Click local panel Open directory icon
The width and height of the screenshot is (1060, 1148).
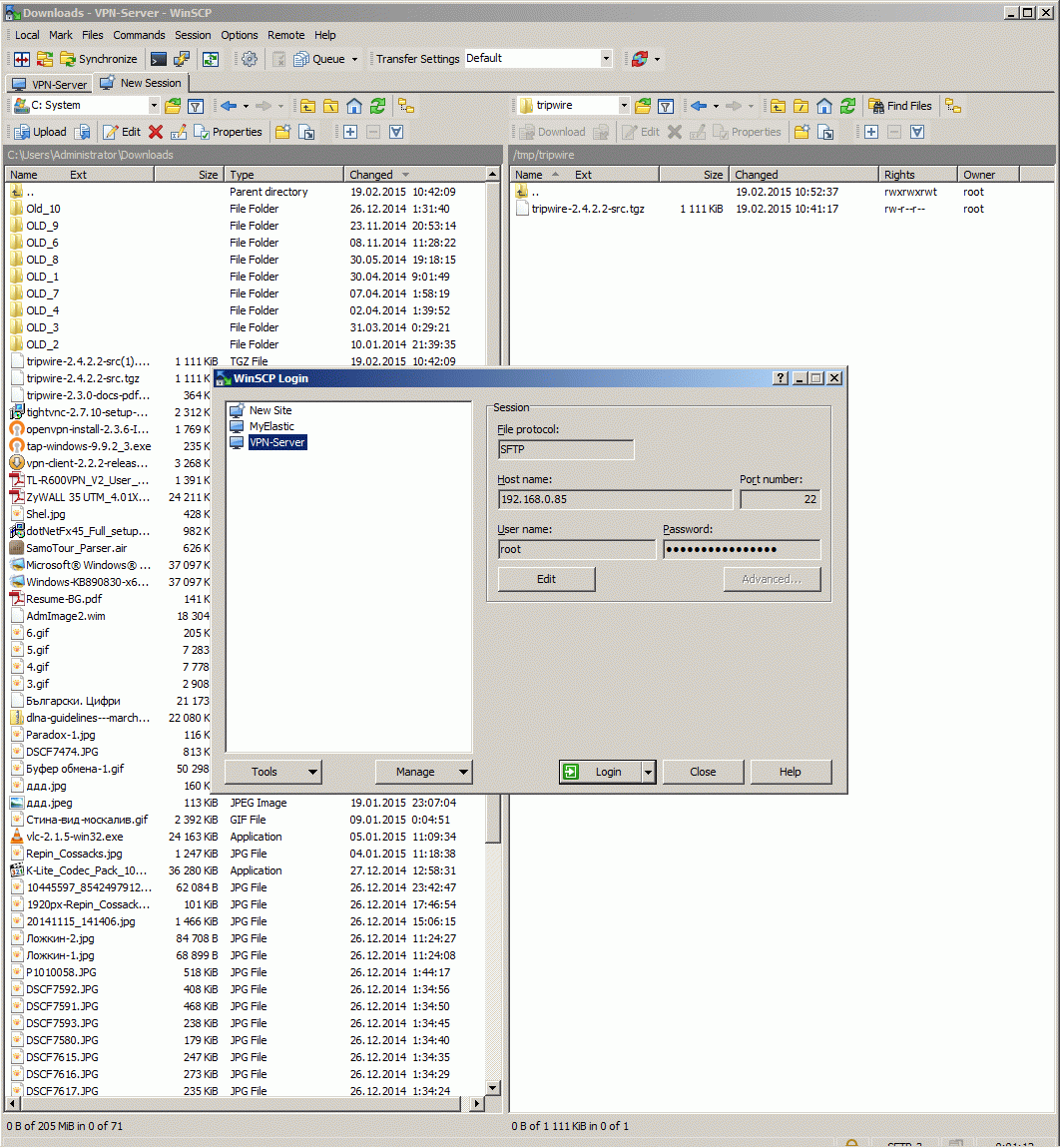[x=173, y=106]
